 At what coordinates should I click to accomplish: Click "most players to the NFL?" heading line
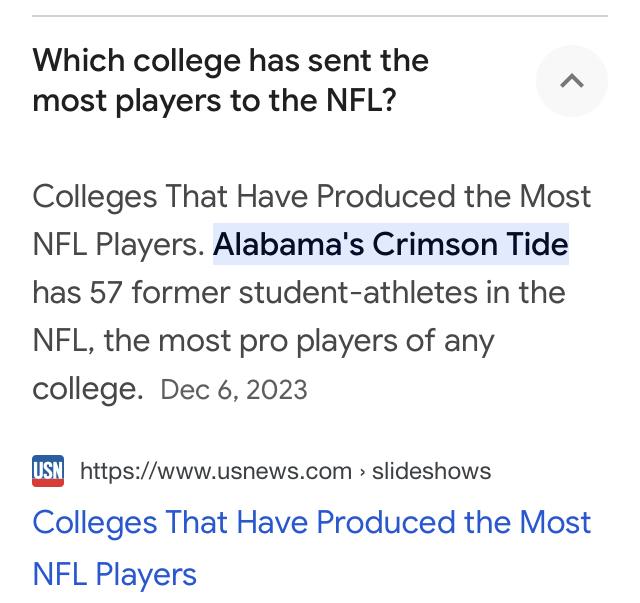214,102
